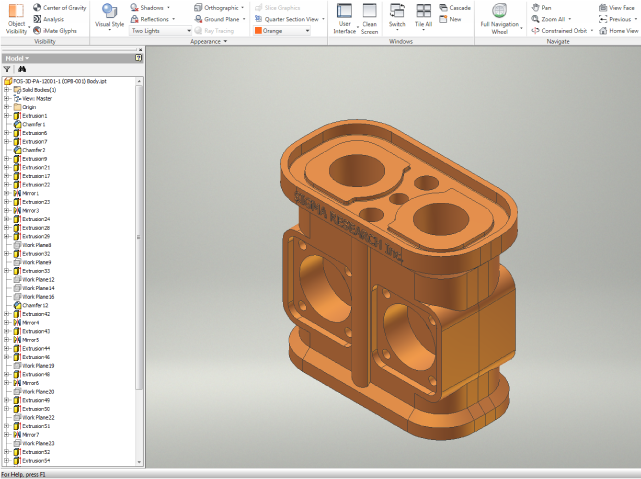Viewport: 641px width, 479px height.
Task: Open the Model browser help icon
Action: pyautogui.click(x=138, y=58)
